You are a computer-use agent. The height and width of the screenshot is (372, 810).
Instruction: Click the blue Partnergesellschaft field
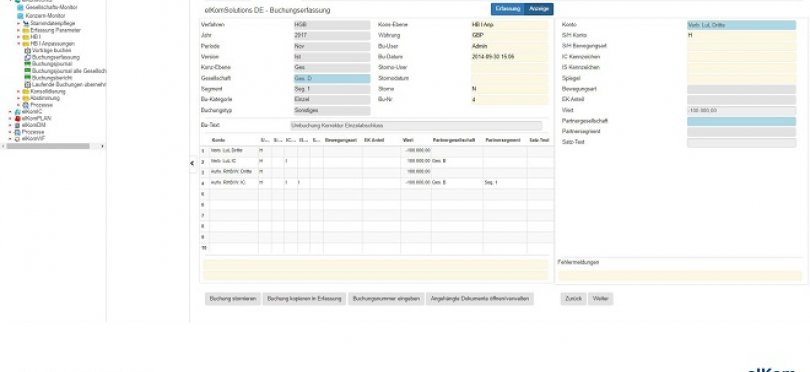click(741, 121)
